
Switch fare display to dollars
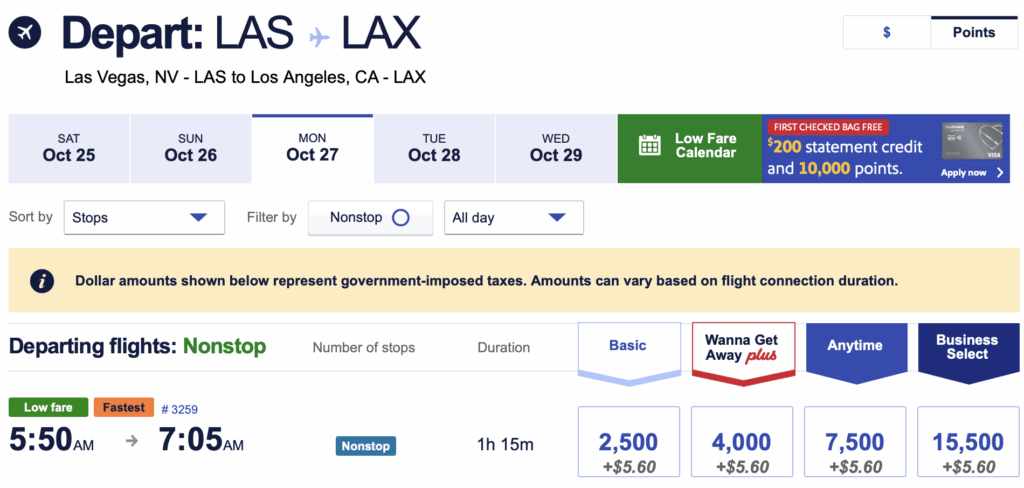[886, 32]
